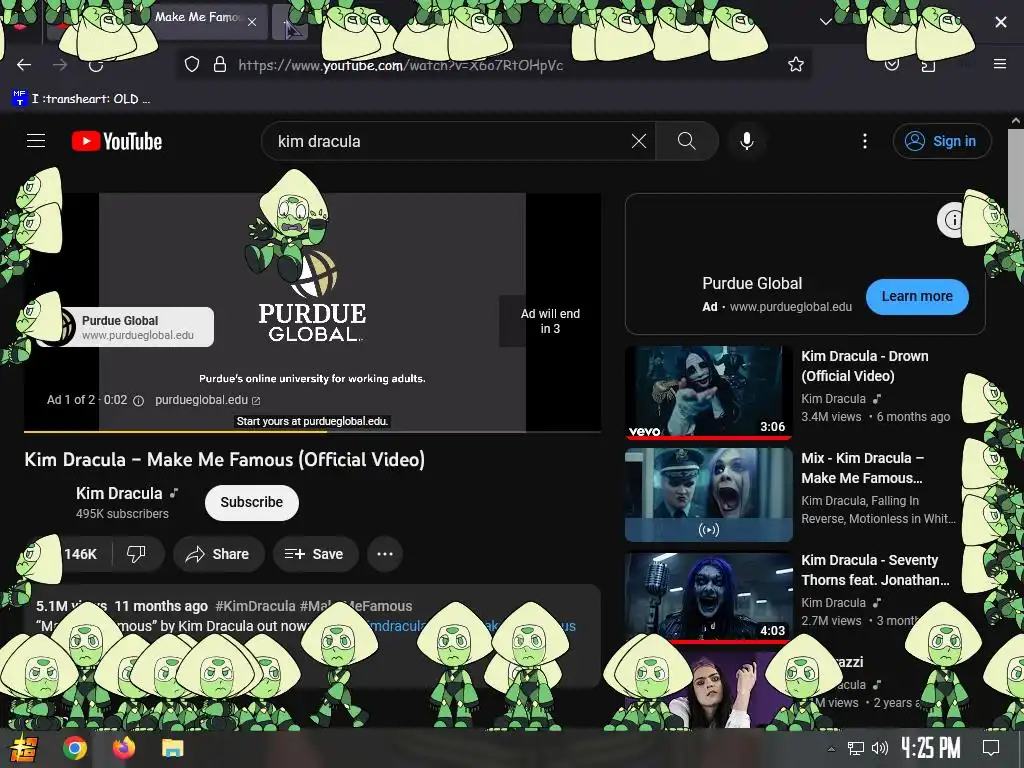The width and height of the screenshot is (1024, 768).
Task: Open the shield tracking protection icon
Action: click(191, 65)
